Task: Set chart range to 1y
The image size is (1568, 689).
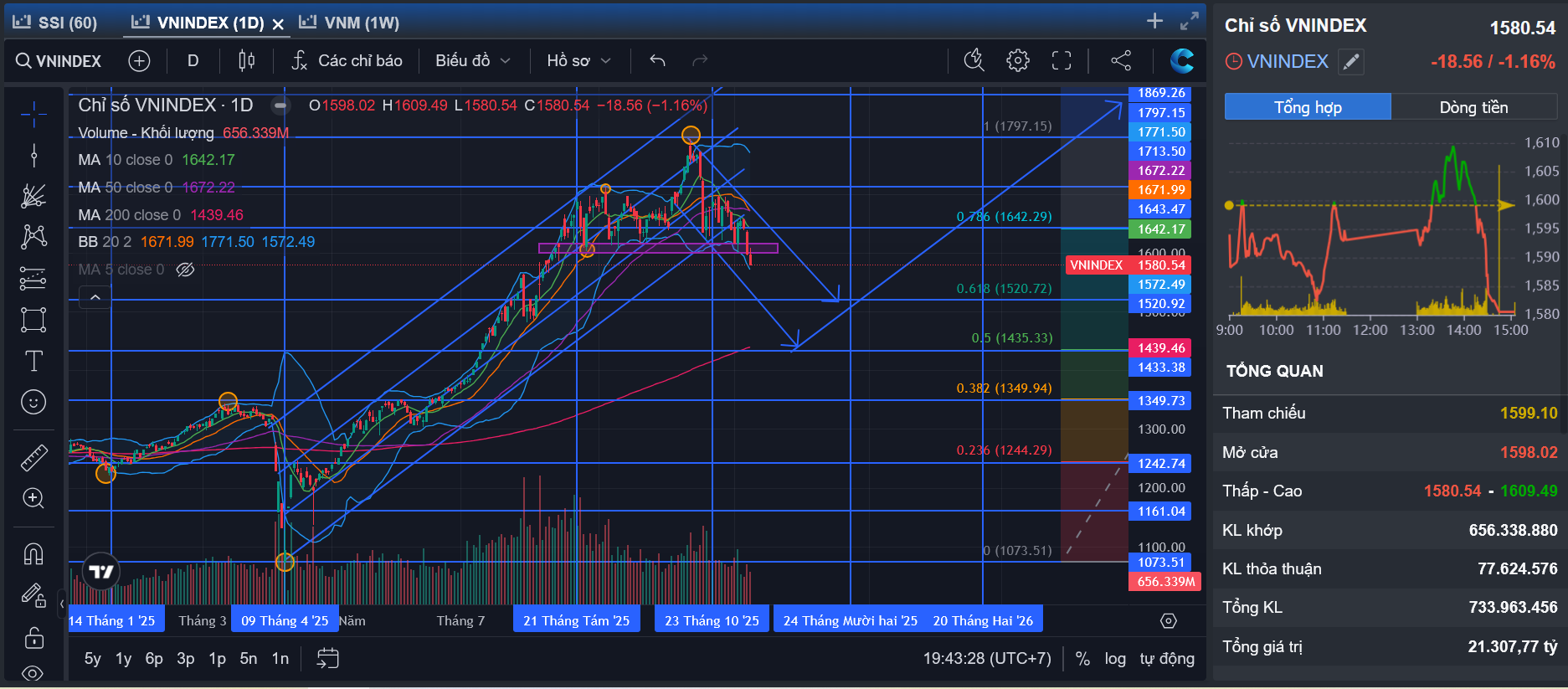Action: pos(123,659)
